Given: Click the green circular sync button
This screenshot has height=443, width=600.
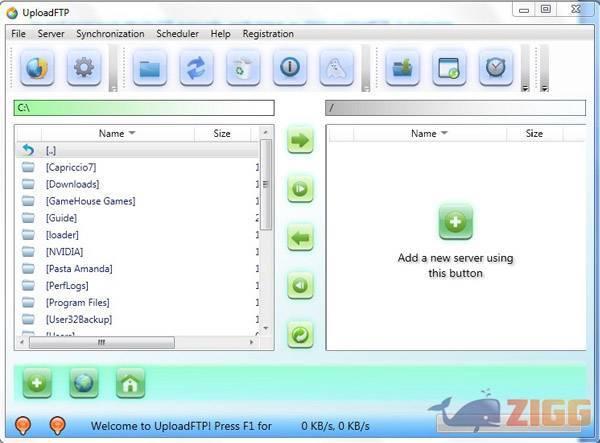Looking at the screenshot, I should [x=300, y=334].
